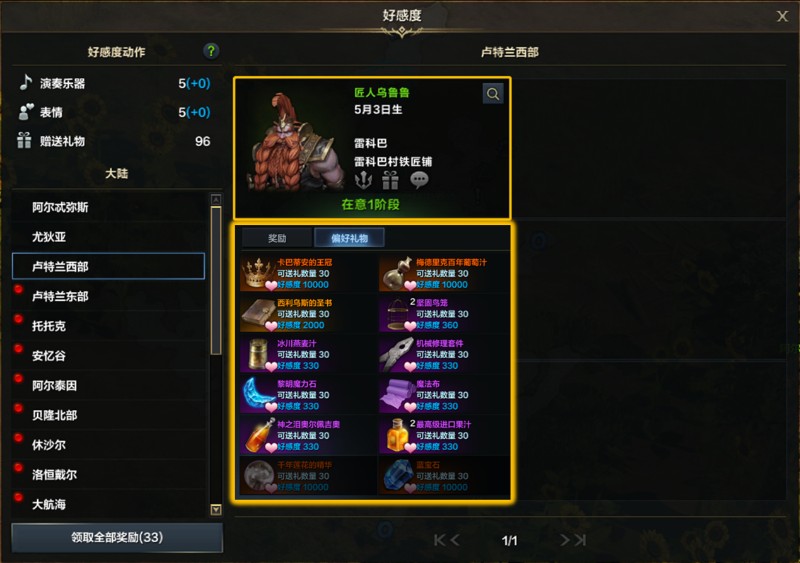This screenshot has height=563, width=800.
Task: Select the 魔法布 purple cloth icon
Action: point(396,395)
